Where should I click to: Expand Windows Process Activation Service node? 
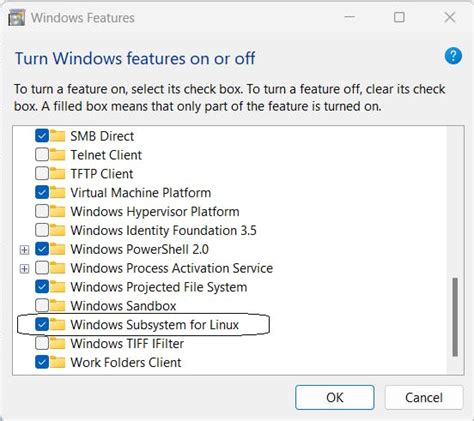(24, 268)
